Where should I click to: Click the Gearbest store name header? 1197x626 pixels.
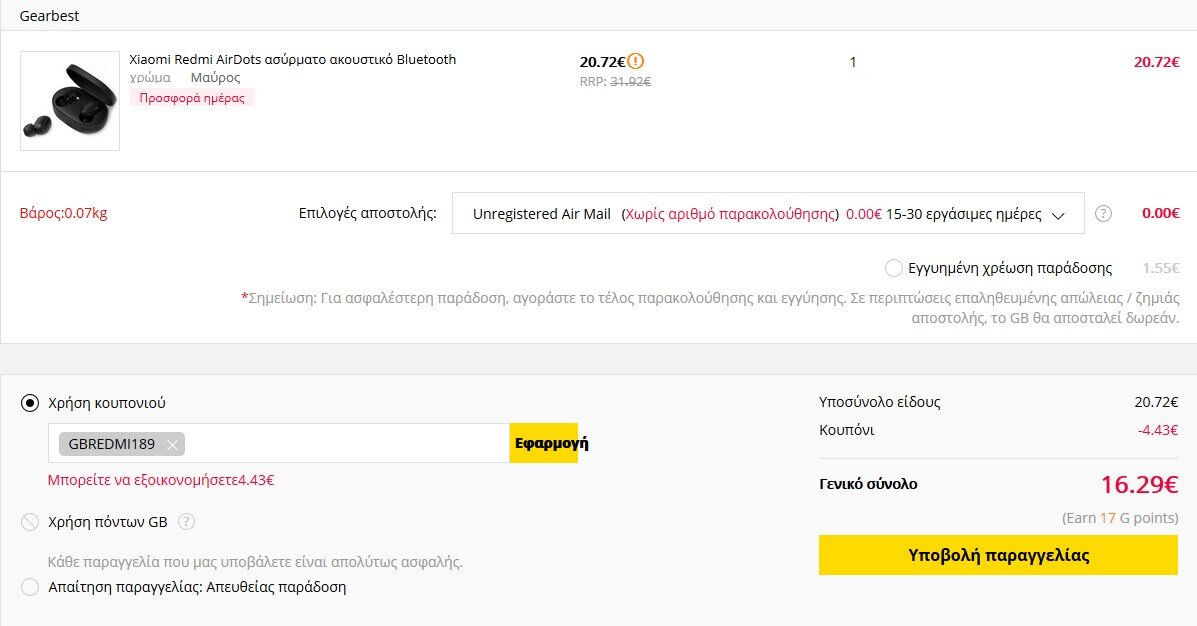point(49,16)
